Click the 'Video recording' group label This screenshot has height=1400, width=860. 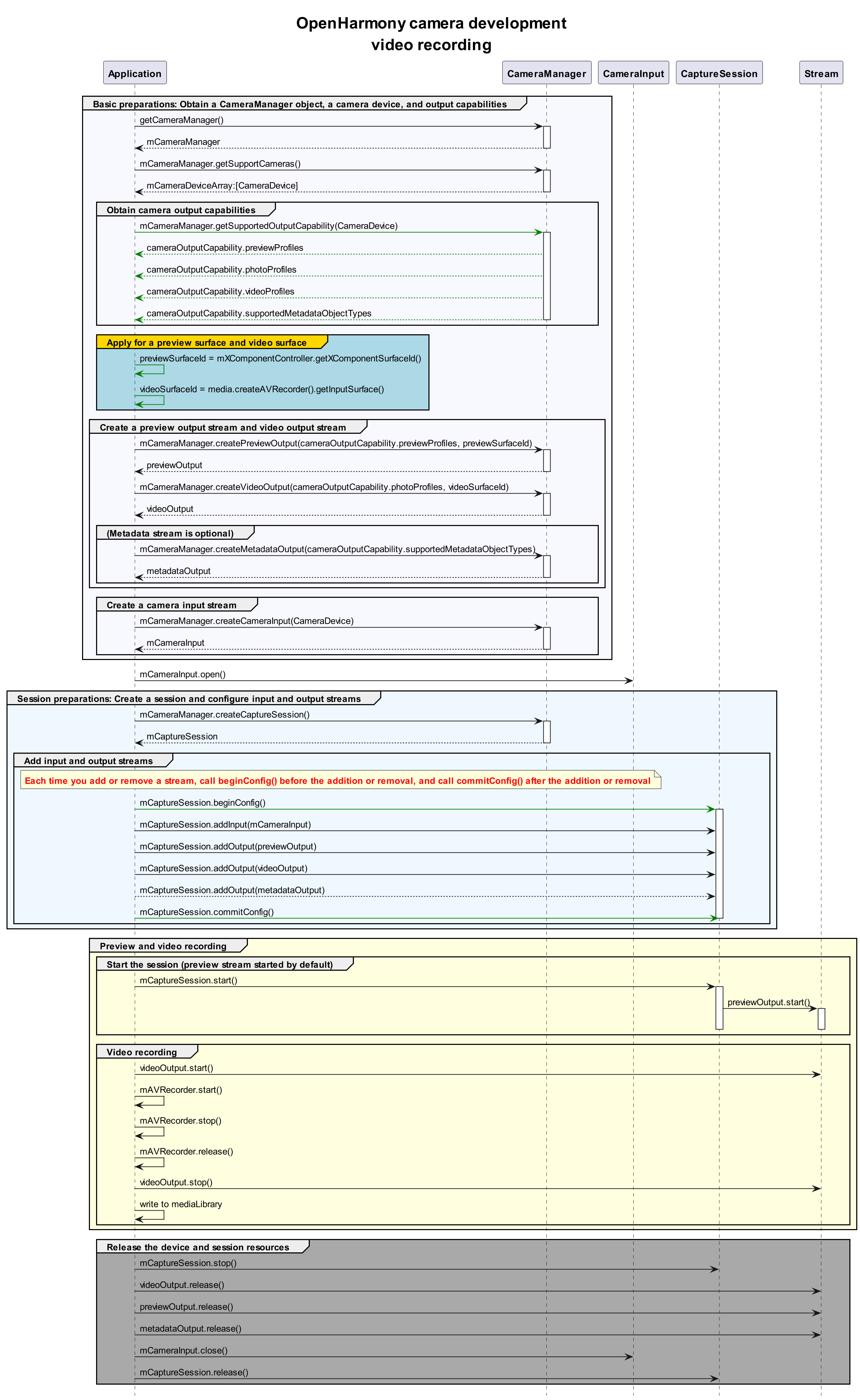pyautogui.click(x=142, y=1053)
